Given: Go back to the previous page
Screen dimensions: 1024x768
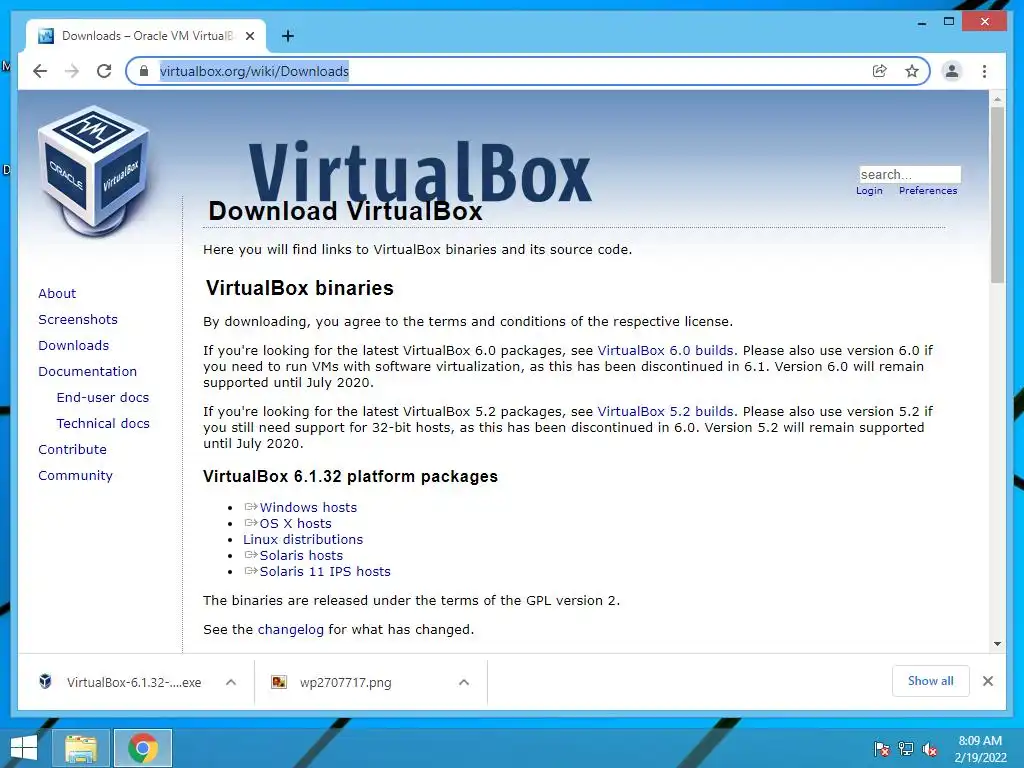Looking at the screenshot, I should click(x=40, y=71).
